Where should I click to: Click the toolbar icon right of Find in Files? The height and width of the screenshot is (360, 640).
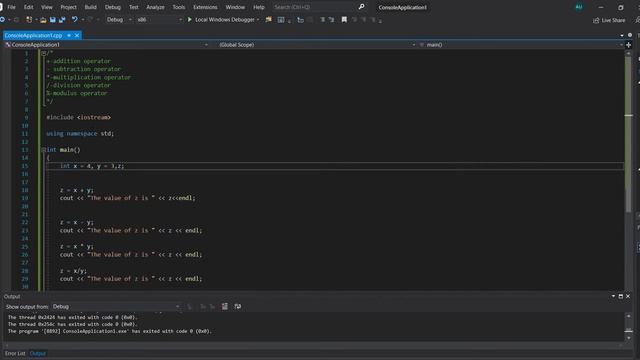(x=281, y=20)
